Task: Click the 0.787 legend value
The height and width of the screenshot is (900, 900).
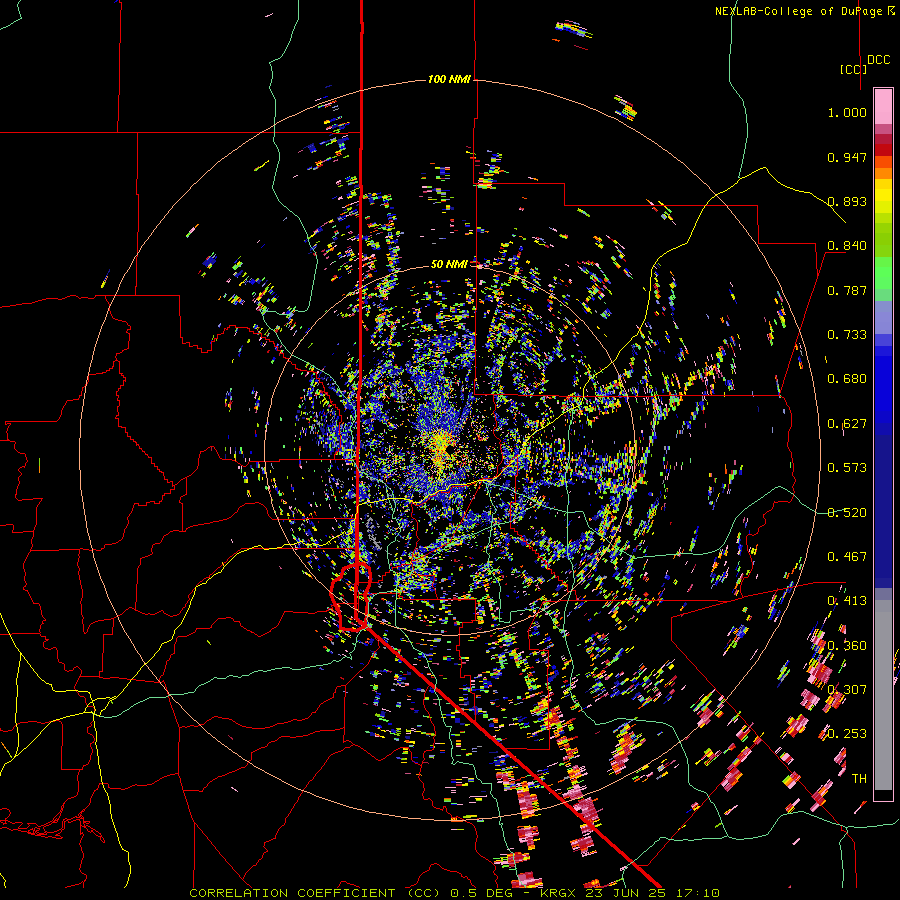Action: [x=847, y=290]
